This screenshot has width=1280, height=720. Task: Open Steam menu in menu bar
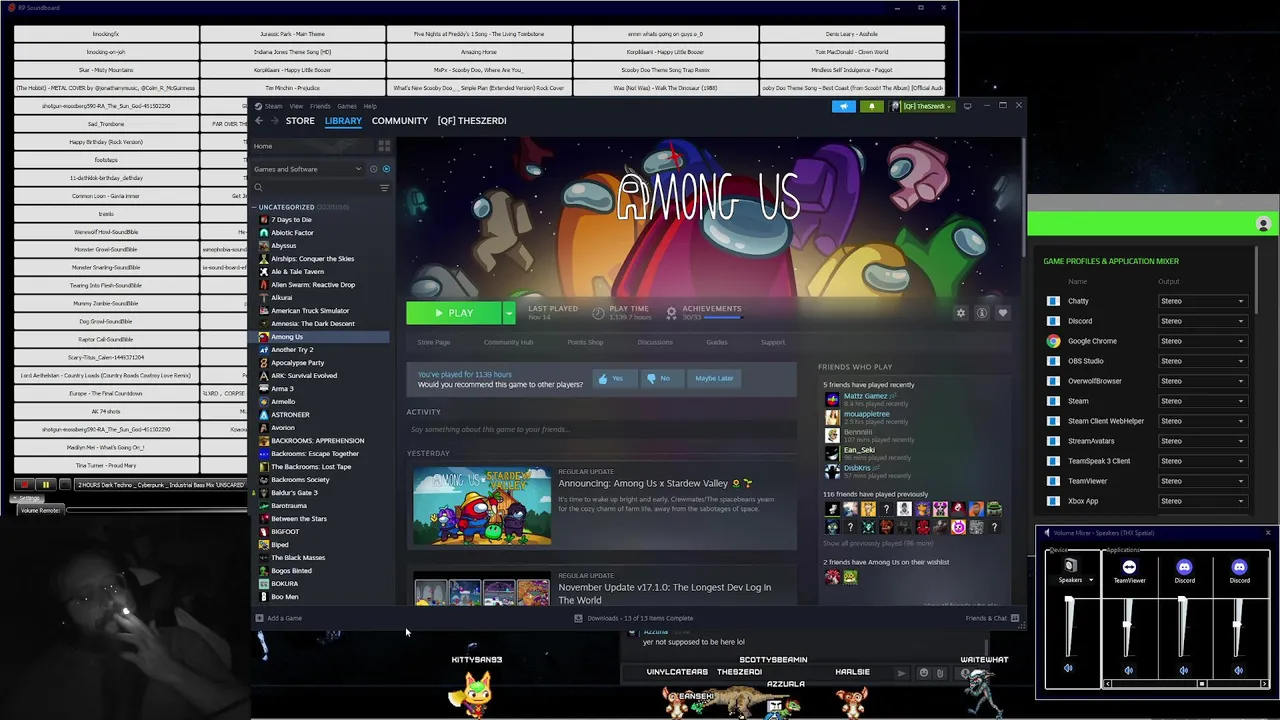273,106
